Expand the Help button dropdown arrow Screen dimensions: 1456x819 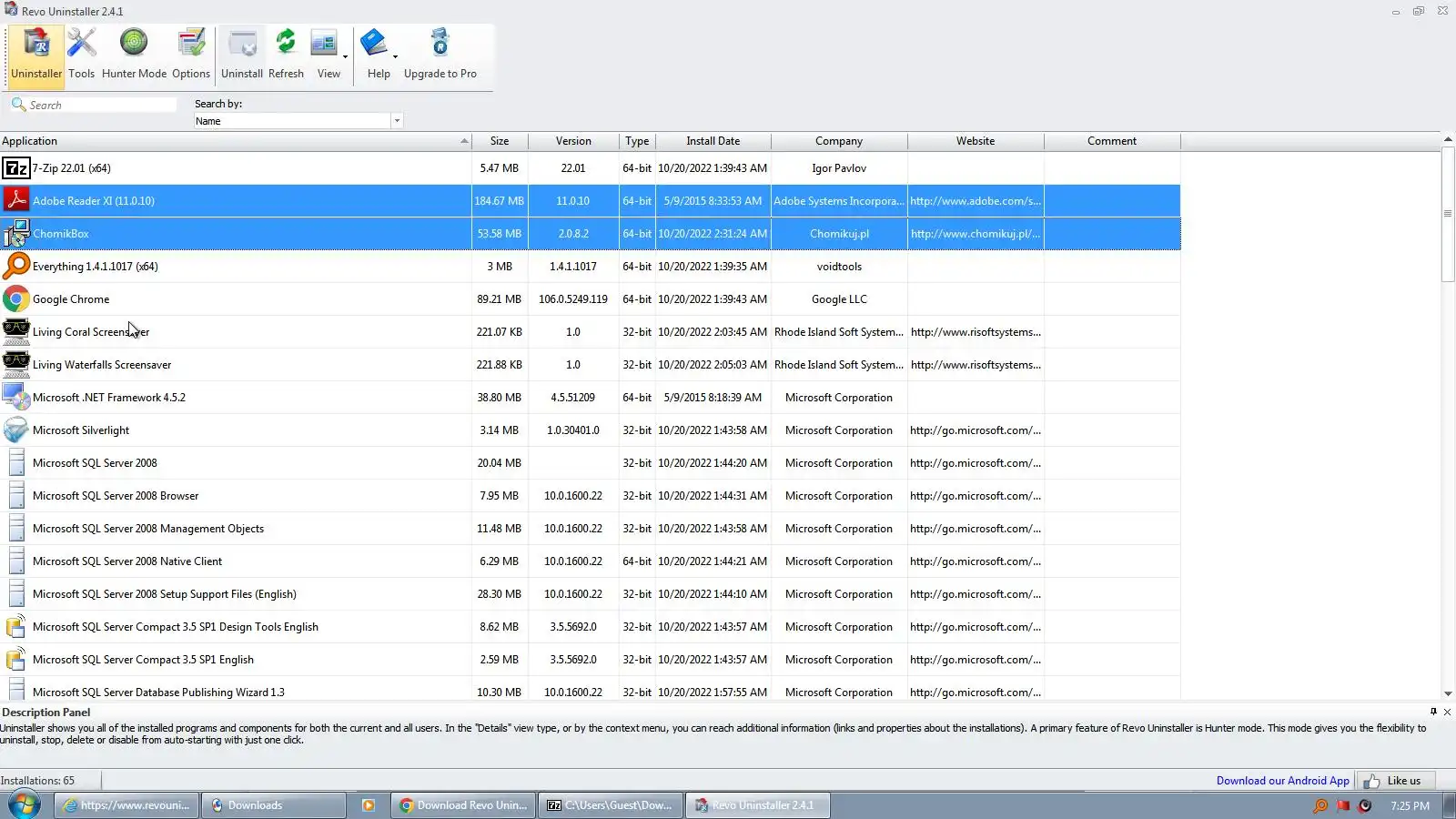tap(395, 56)
